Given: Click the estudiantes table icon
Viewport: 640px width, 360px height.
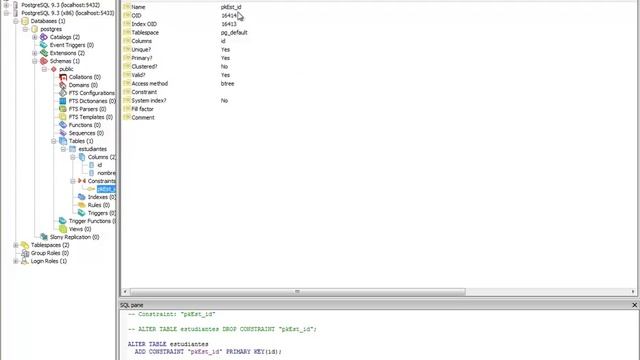Looking at the screenshot, I should click(x=73, y=149).
